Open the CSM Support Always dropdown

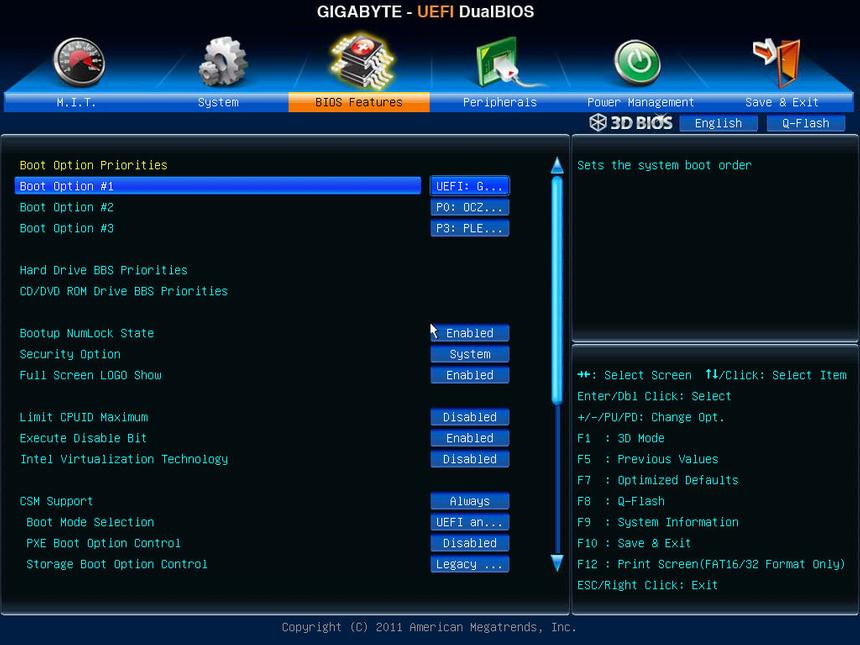(470, 501)
